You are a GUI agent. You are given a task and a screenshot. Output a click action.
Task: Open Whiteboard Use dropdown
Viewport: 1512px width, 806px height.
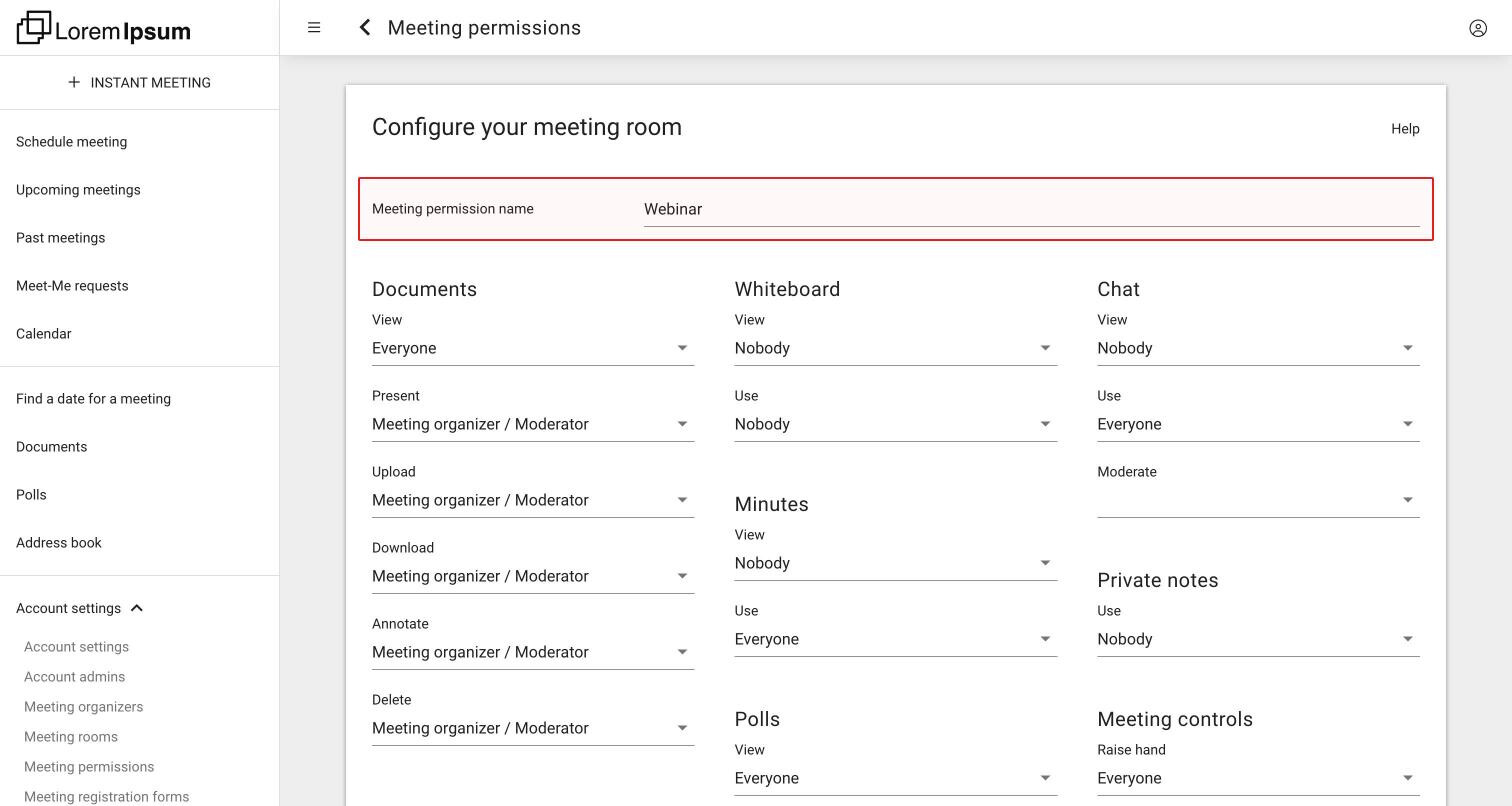(x=896, y=424)
